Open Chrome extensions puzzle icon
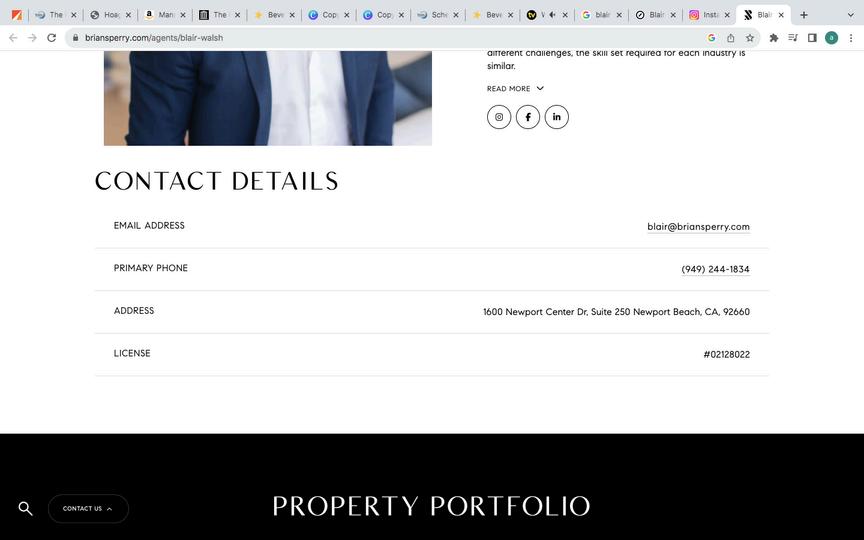 click(x=774, y=38)
